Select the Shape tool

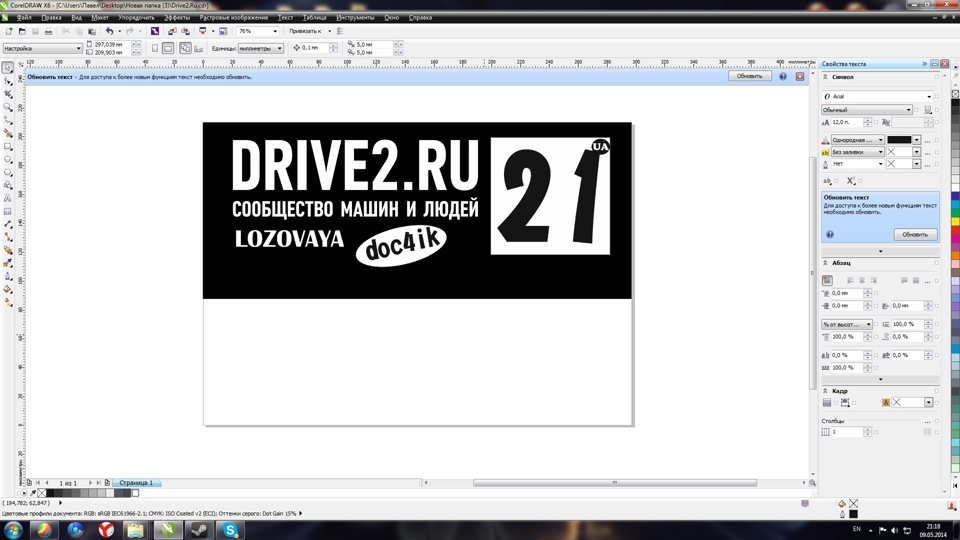pos(8,81)
